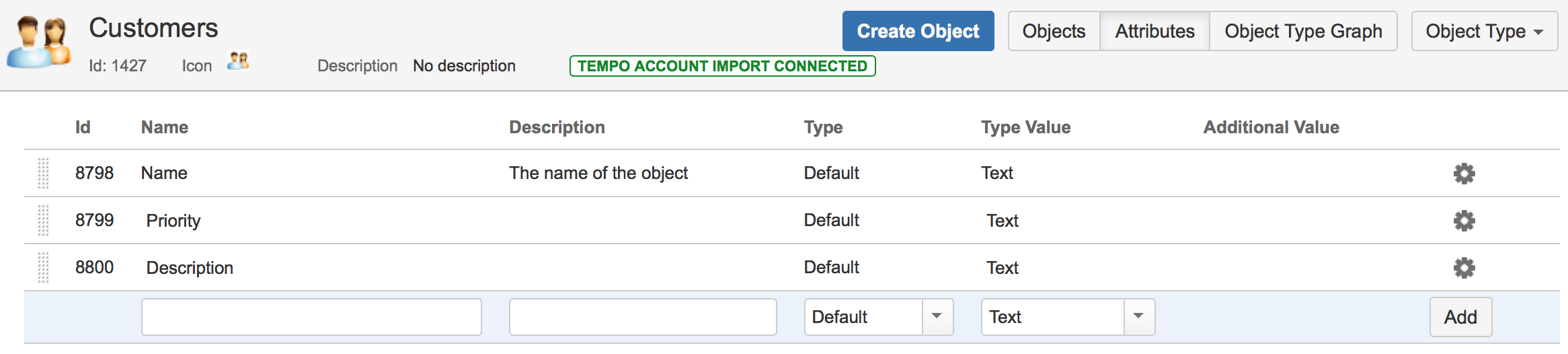Screen dimensions: 1568x354
Task: Open gear settings for Priority attribute
Action: 1464,221
